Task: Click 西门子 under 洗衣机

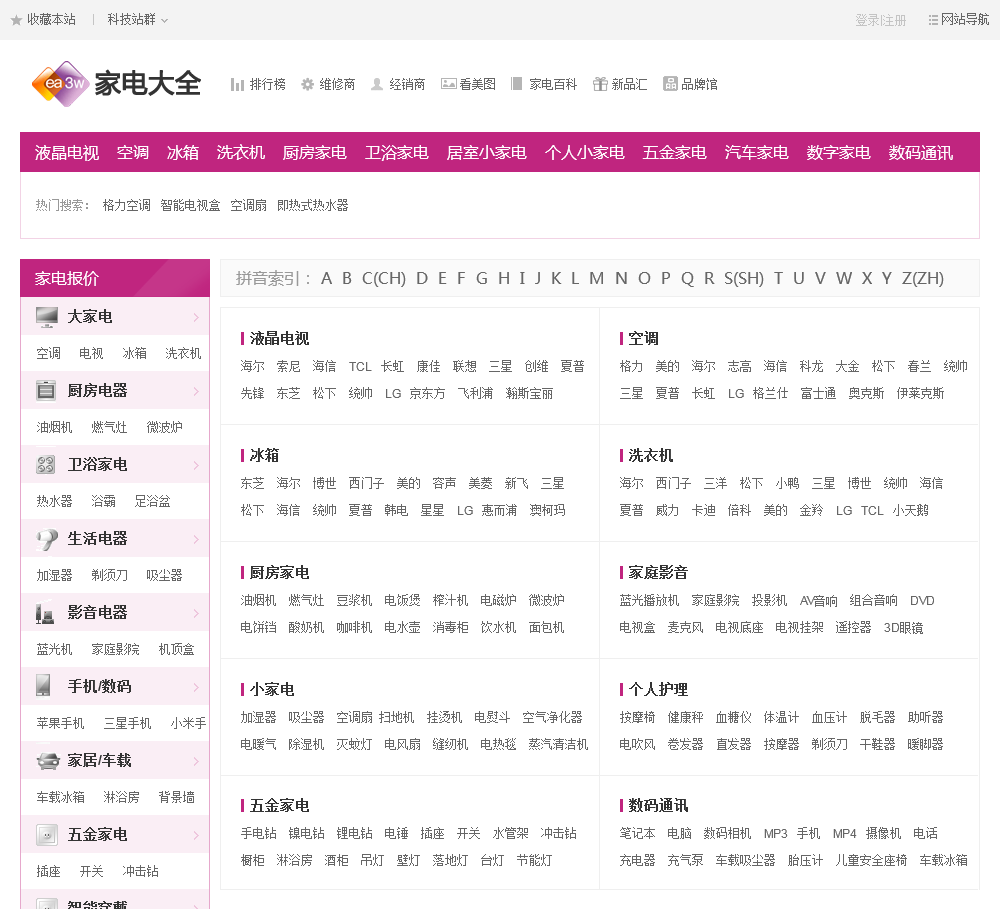Action: click(x=673, y=484)
